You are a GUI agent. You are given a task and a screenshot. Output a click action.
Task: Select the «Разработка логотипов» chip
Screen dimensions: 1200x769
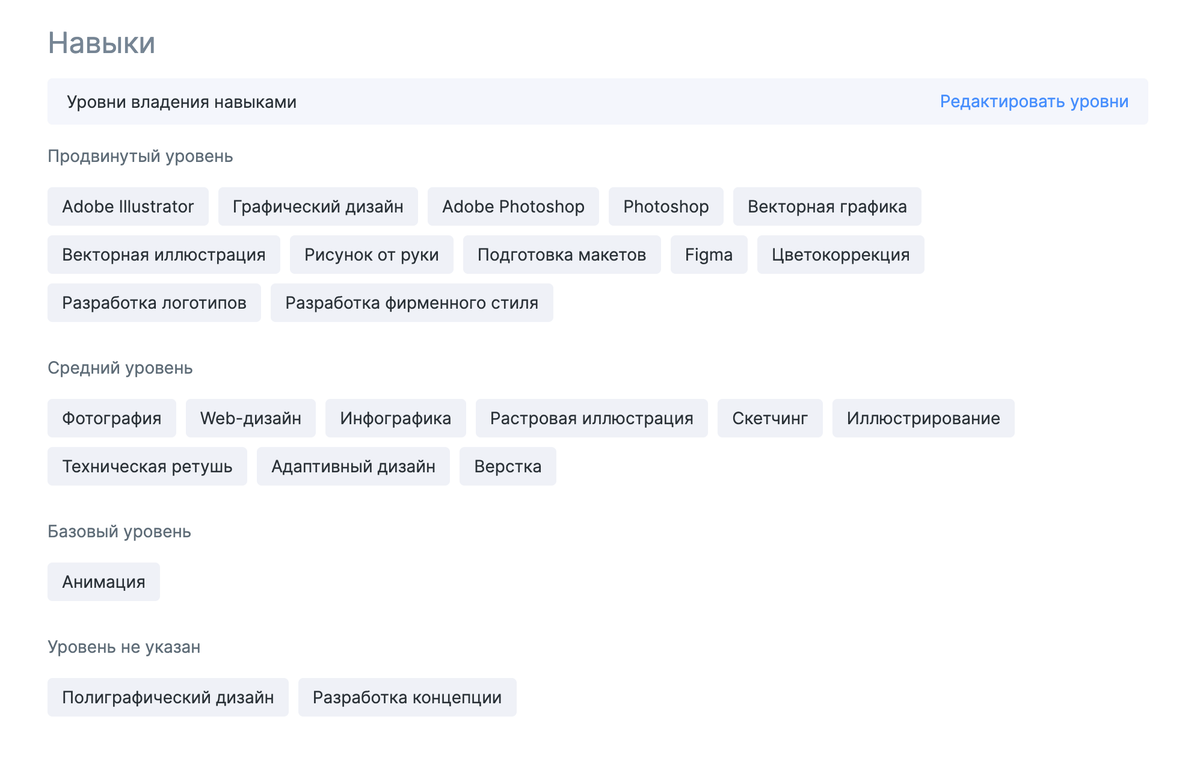click(x=154, y=302)
